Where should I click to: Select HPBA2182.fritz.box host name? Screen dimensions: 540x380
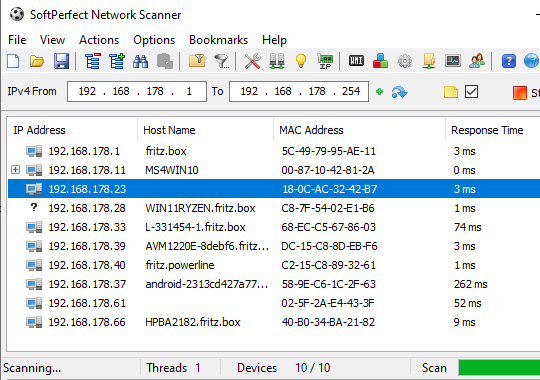[193, 322]
